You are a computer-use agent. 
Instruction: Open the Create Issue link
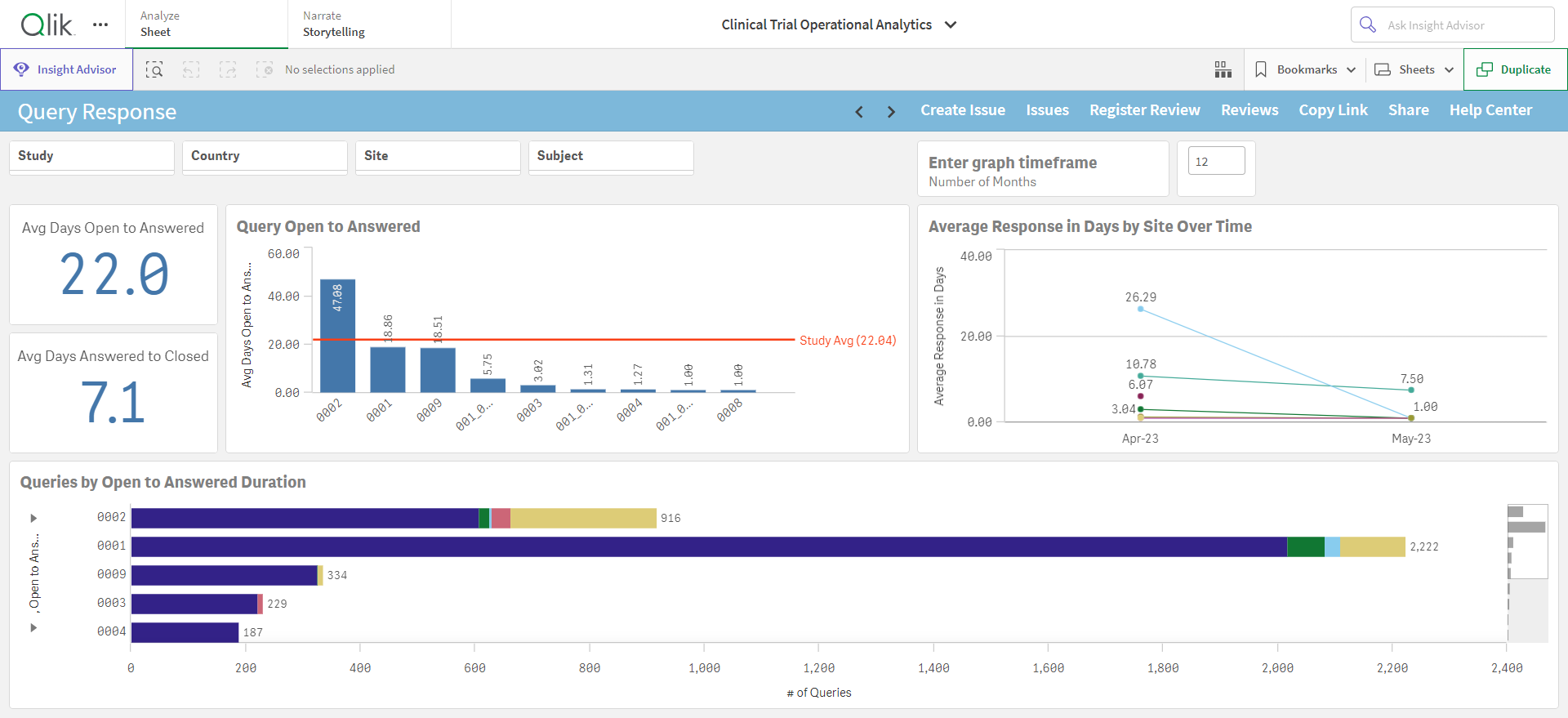tap(963, 110)
